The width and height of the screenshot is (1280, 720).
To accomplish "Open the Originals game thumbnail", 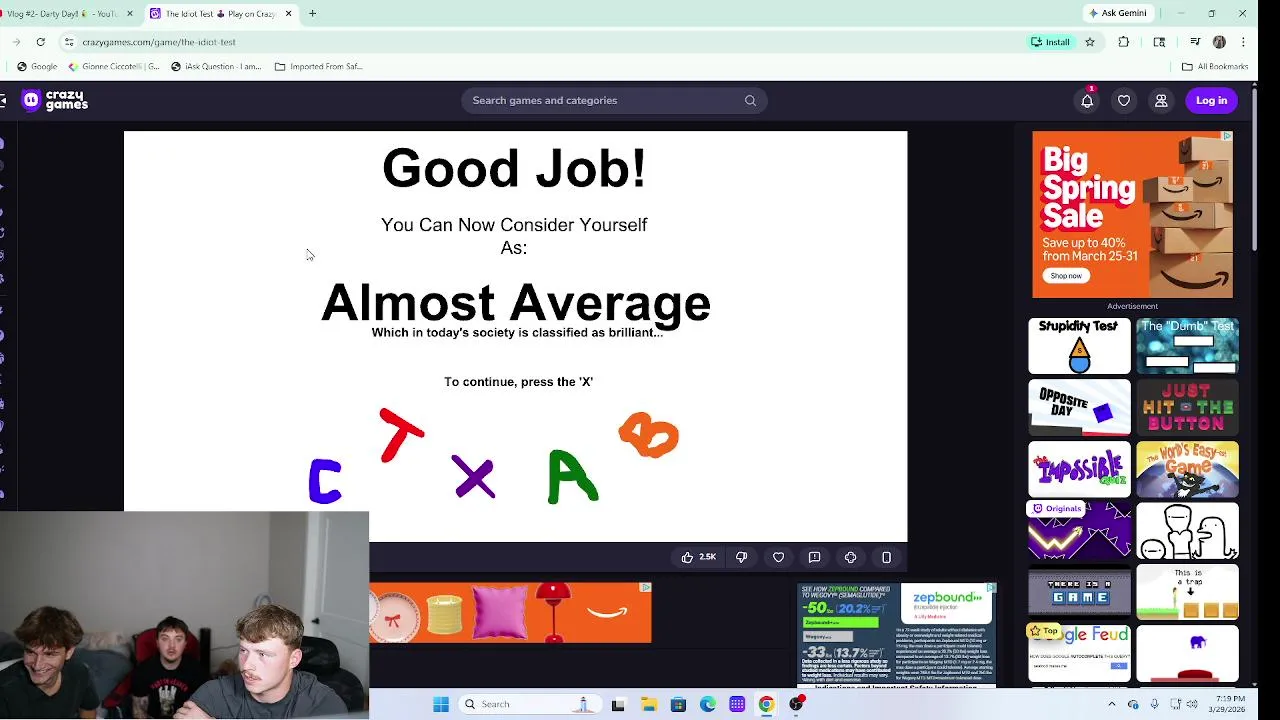I will coord(1079,531).
